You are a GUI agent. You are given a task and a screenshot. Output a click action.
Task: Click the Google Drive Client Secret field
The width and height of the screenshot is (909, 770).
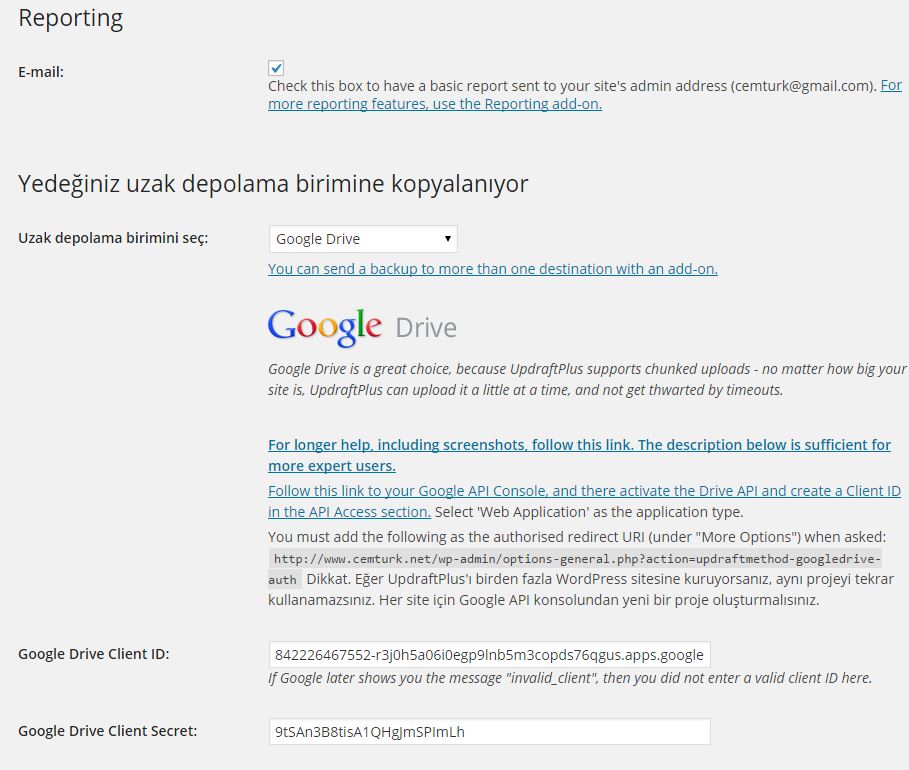pos(489,732)
